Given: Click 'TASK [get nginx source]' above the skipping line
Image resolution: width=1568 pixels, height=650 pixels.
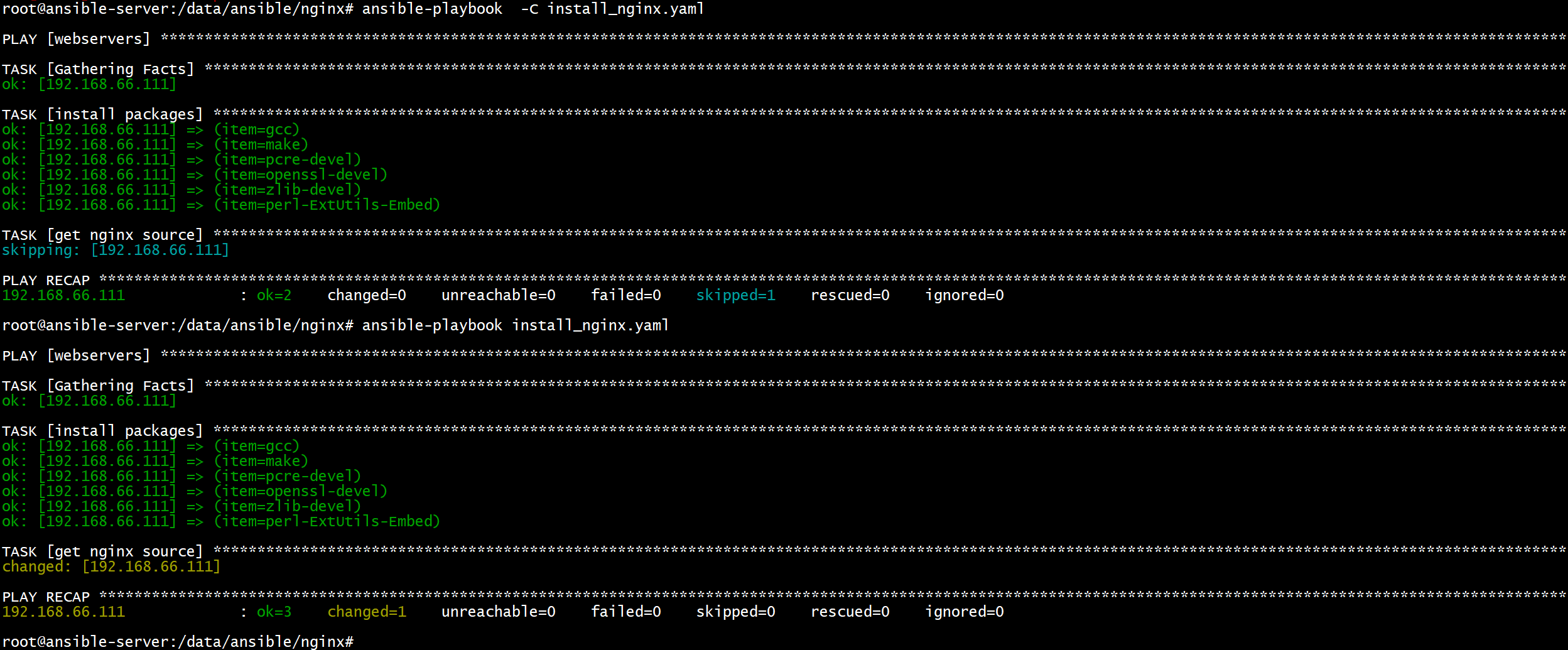Looking at the screenshot, I should (x=102, y=235).
